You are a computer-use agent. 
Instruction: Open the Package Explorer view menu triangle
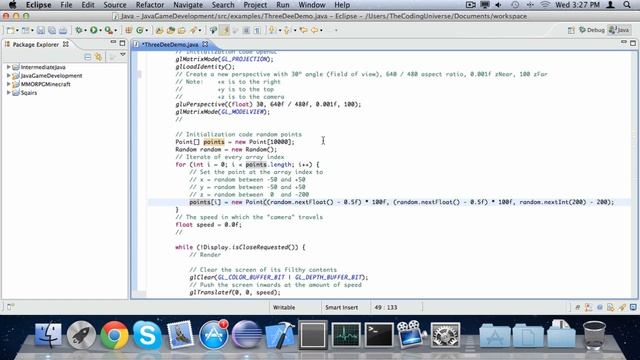pyautogui.click(x=122, y=55)
